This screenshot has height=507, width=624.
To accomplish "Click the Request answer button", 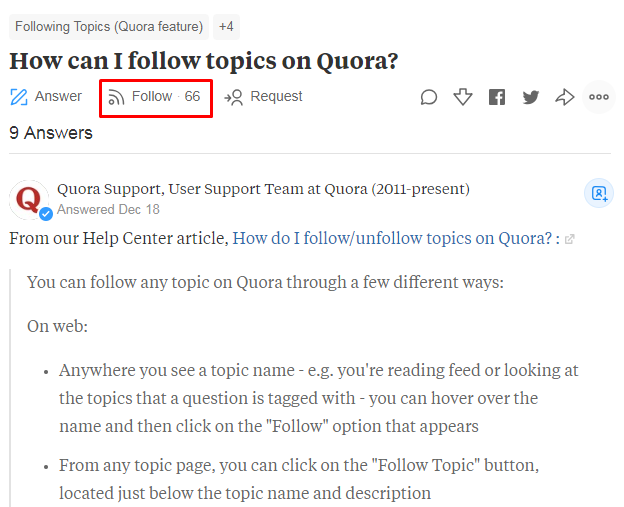I will [x=264, y=97].
